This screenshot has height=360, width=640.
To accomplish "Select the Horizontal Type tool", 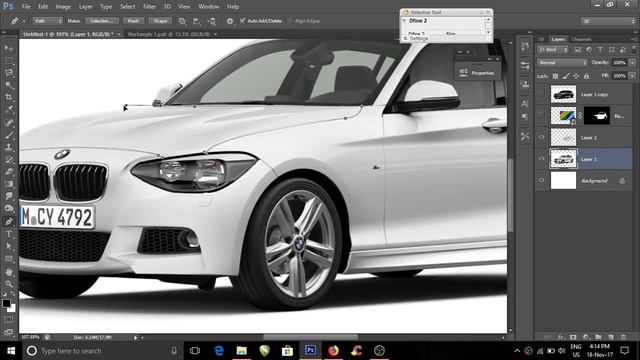I will coord(9,234).
